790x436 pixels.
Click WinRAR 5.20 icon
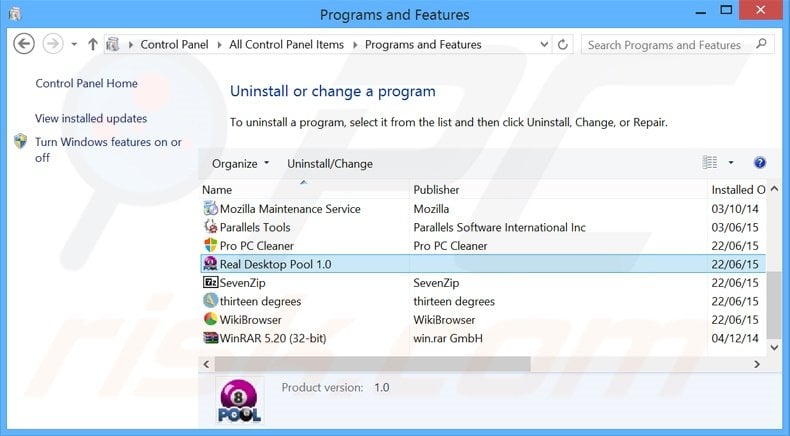[211, 338]
